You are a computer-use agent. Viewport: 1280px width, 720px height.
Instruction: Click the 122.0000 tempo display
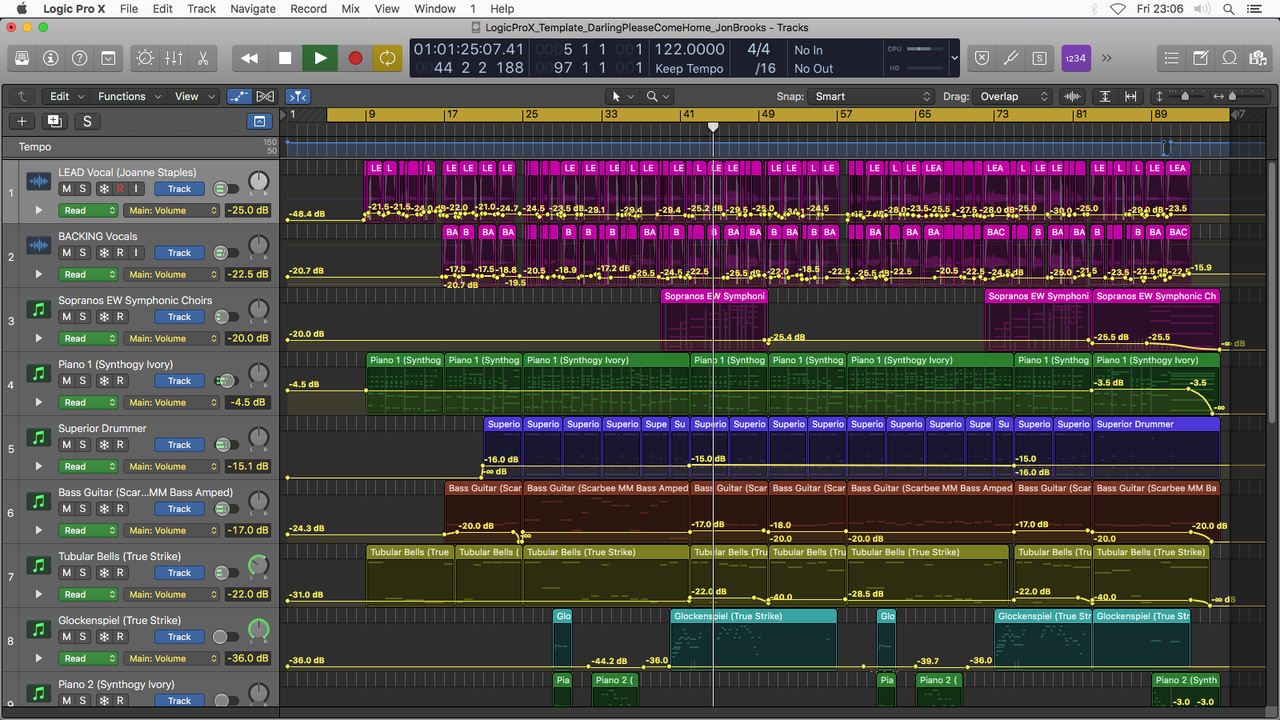[x=690, y=49]
